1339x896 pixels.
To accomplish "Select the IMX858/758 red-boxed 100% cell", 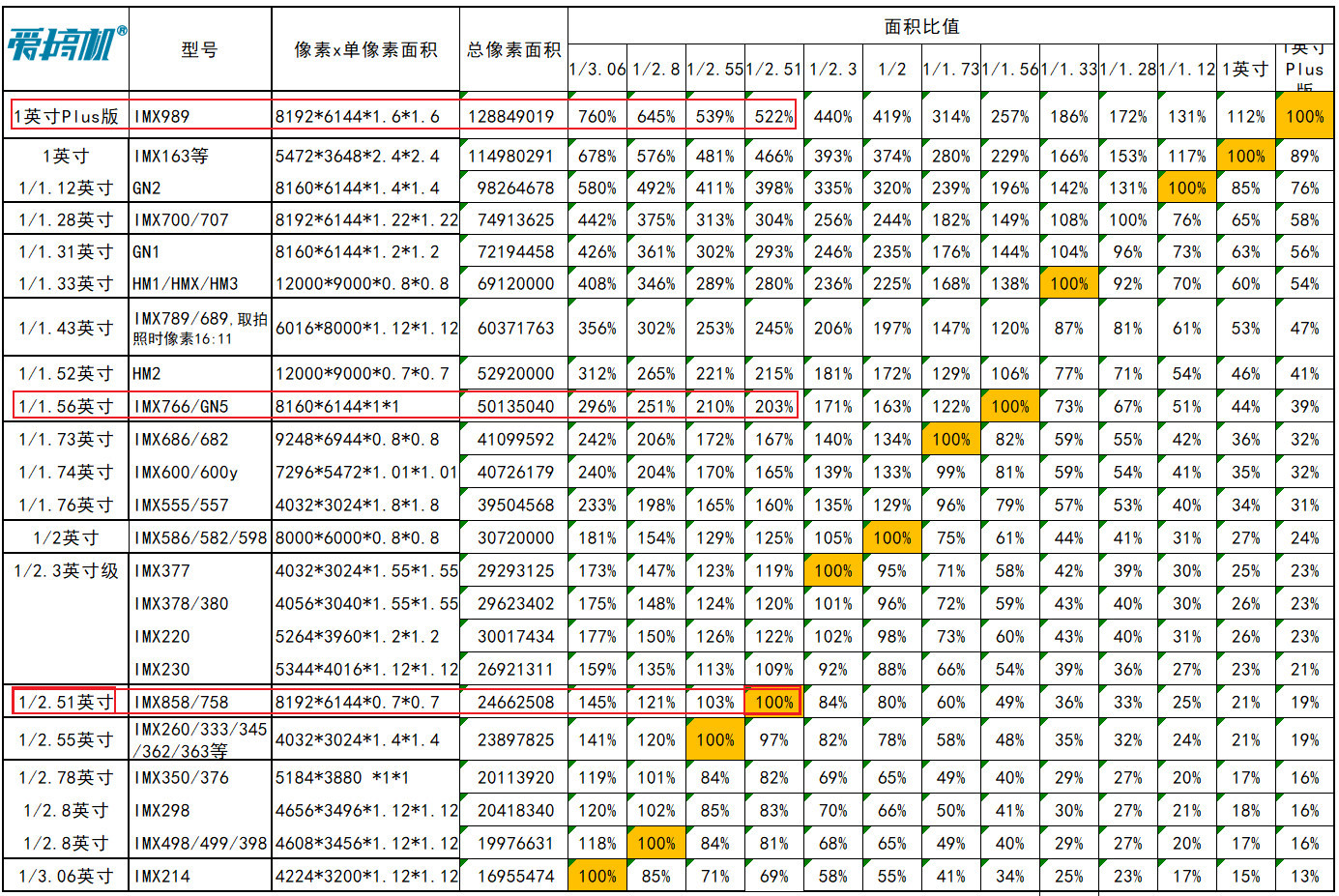I will [x=772, y=701].
